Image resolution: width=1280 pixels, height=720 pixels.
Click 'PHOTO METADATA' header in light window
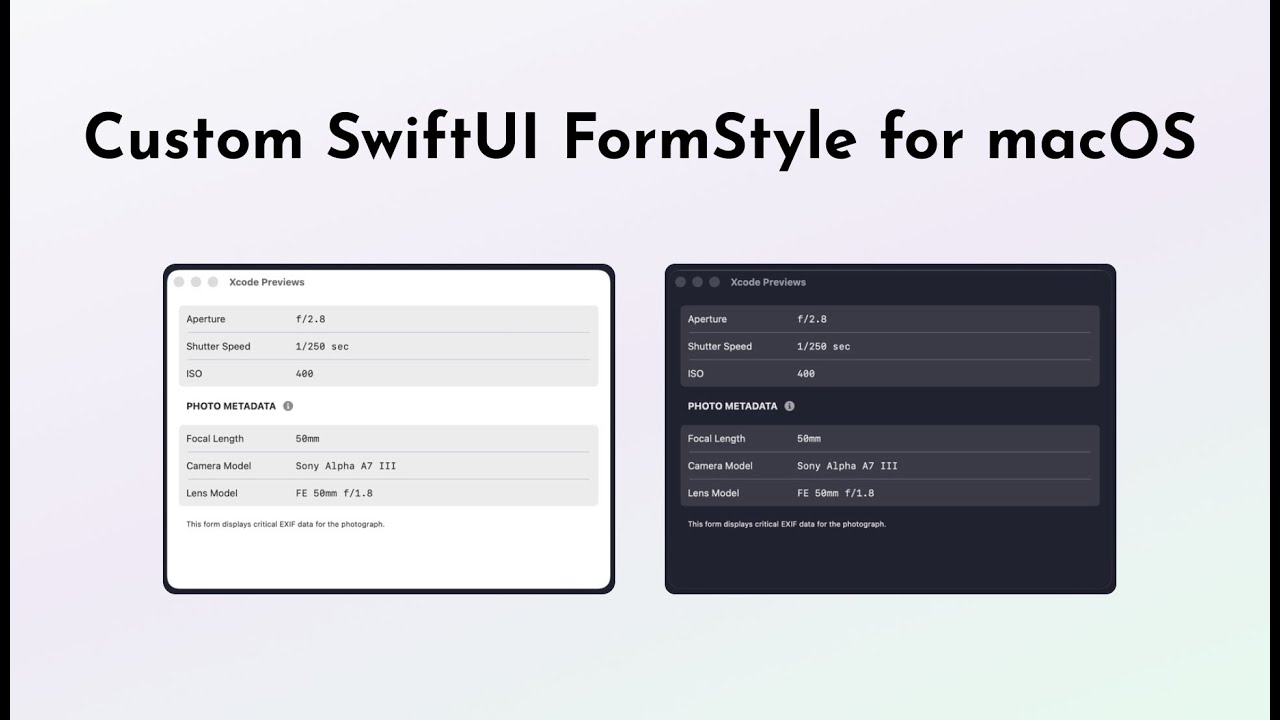(231, 406)
